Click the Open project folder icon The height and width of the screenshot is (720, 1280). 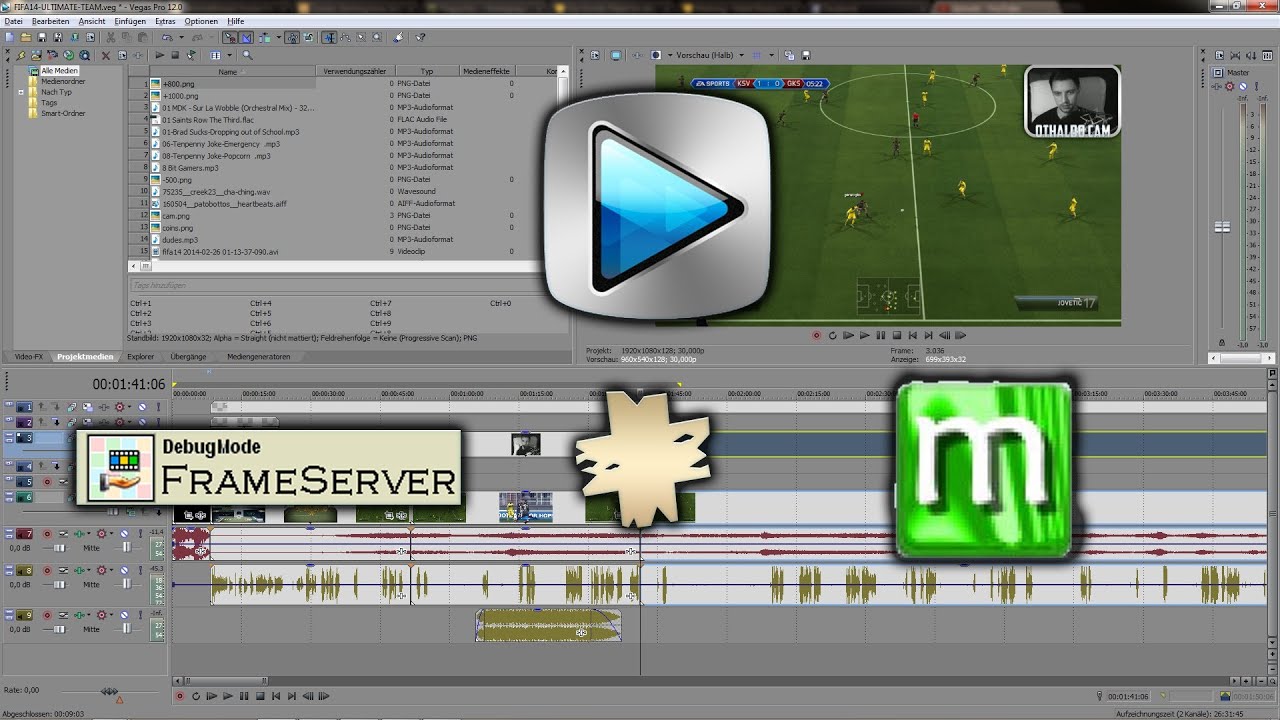coord(26,37)
